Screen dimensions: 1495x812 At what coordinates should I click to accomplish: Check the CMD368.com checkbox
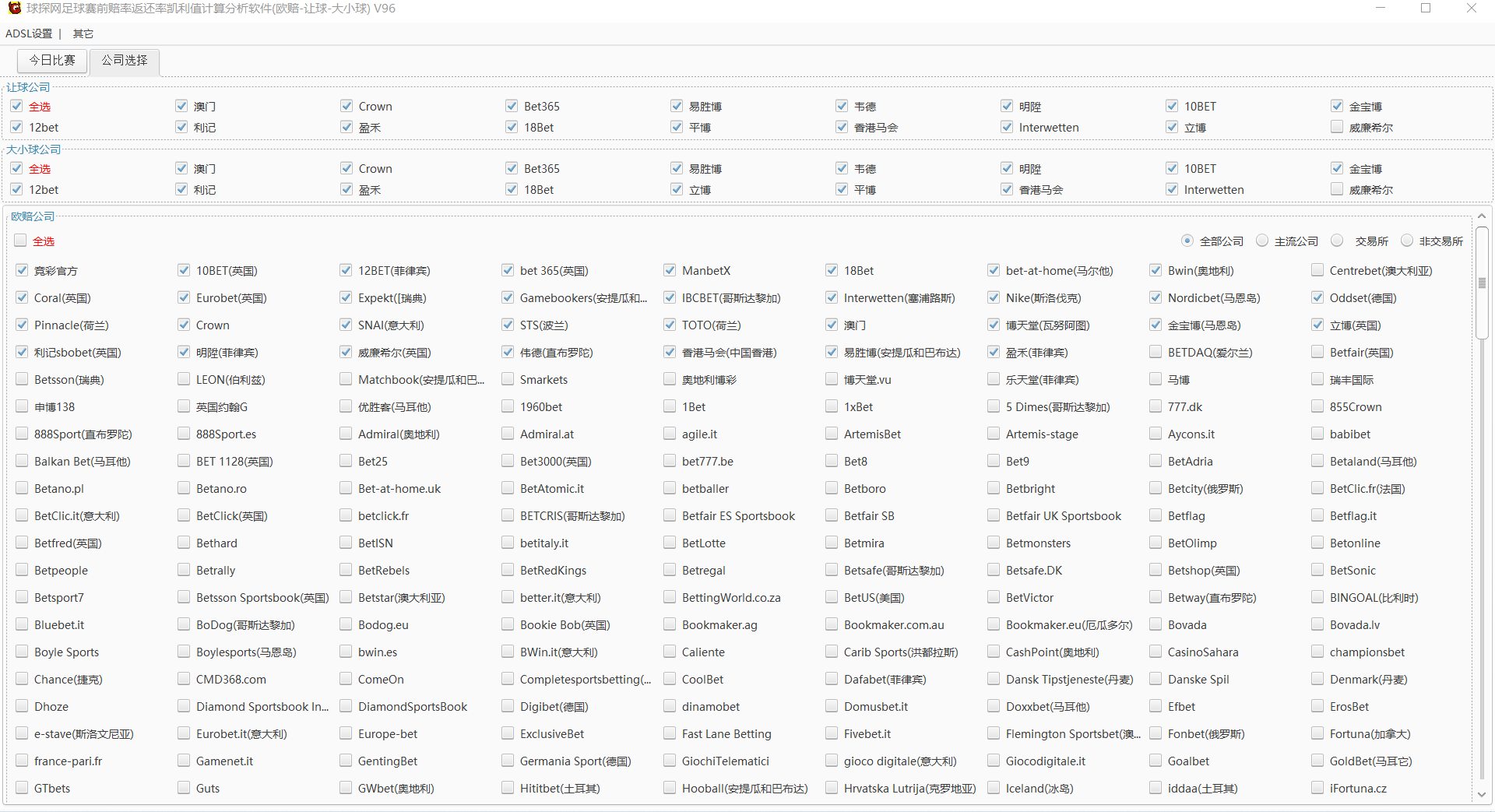(184, 679)
